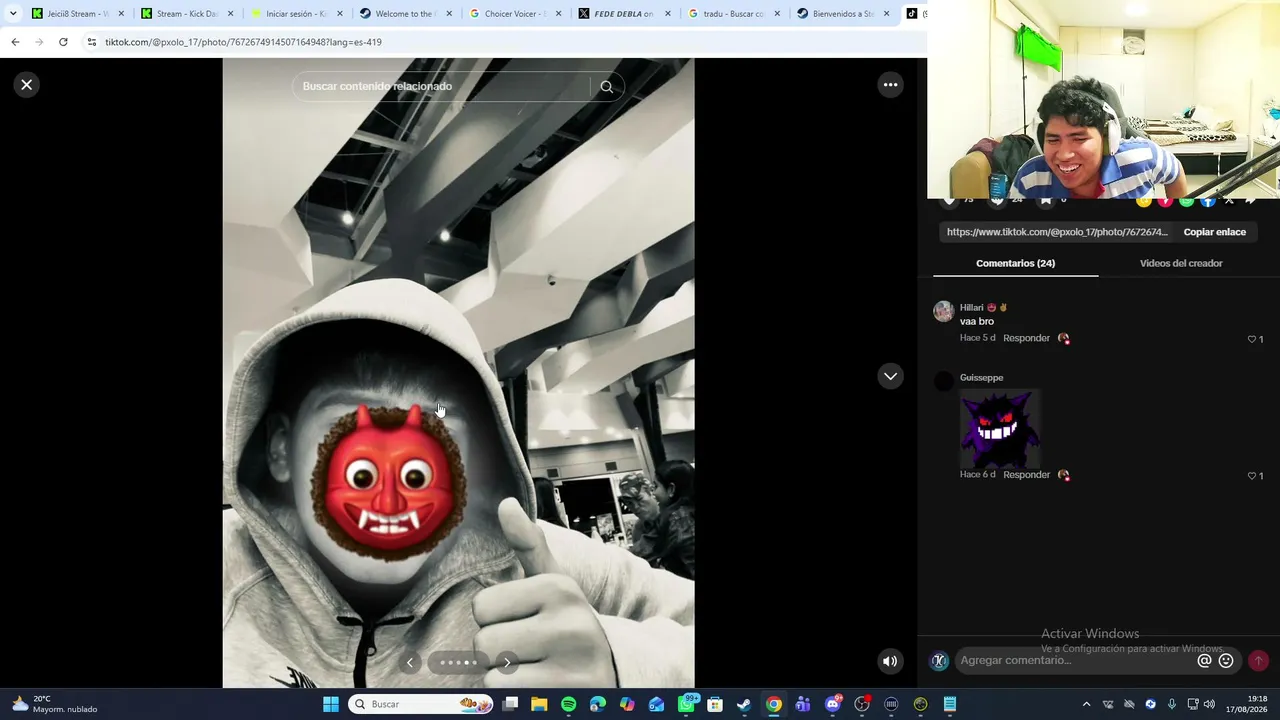Click the Windows taskbar 'Buscar' search box
Image resolution: width=1280 pixels, height=720 pixels.
[421, 704]
